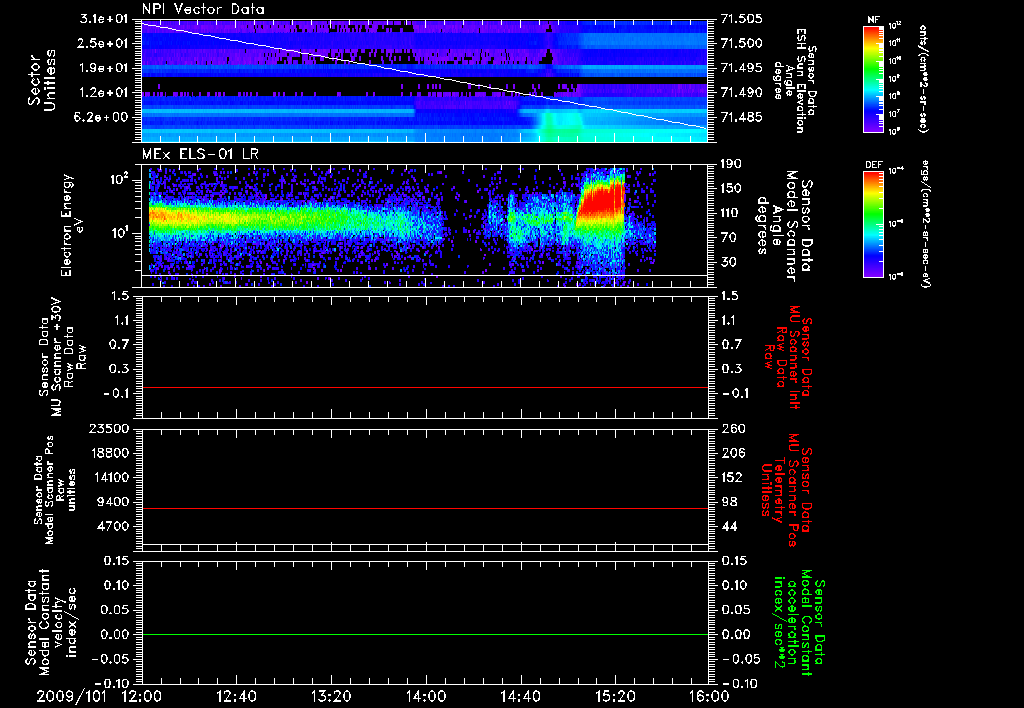Select the "MEx ELS-01 LR" panel title
This screenshot has width=1024, height=708.
click(x=200, y=154)
